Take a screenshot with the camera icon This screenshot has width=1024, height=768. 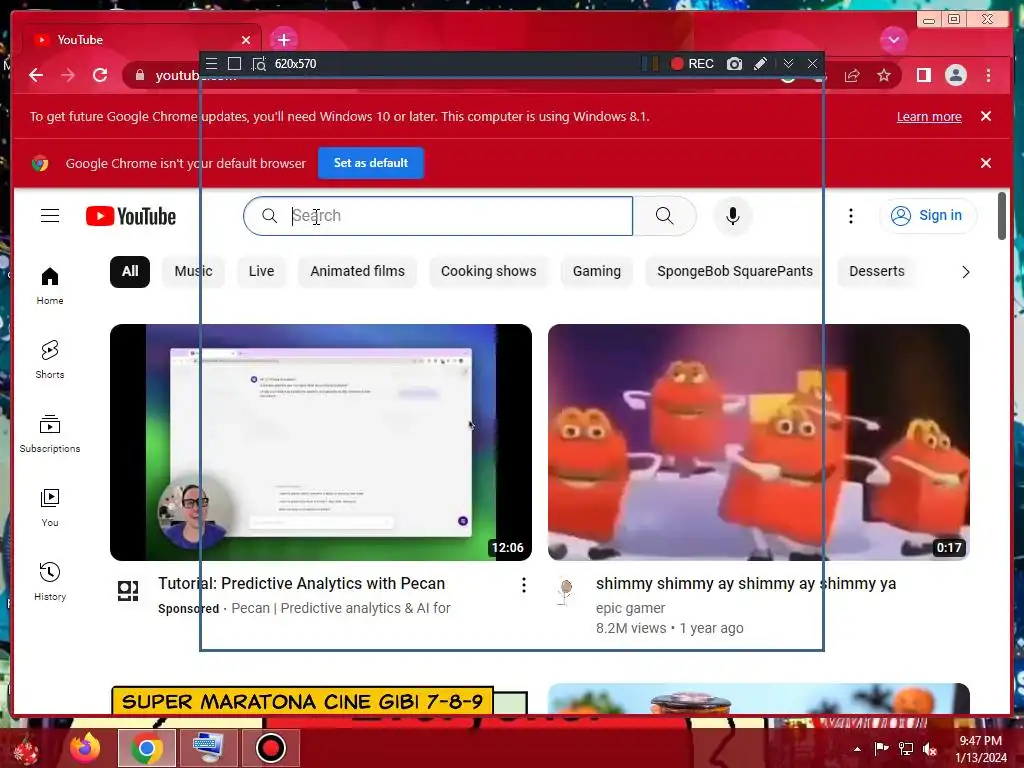[x=734, y=63]
